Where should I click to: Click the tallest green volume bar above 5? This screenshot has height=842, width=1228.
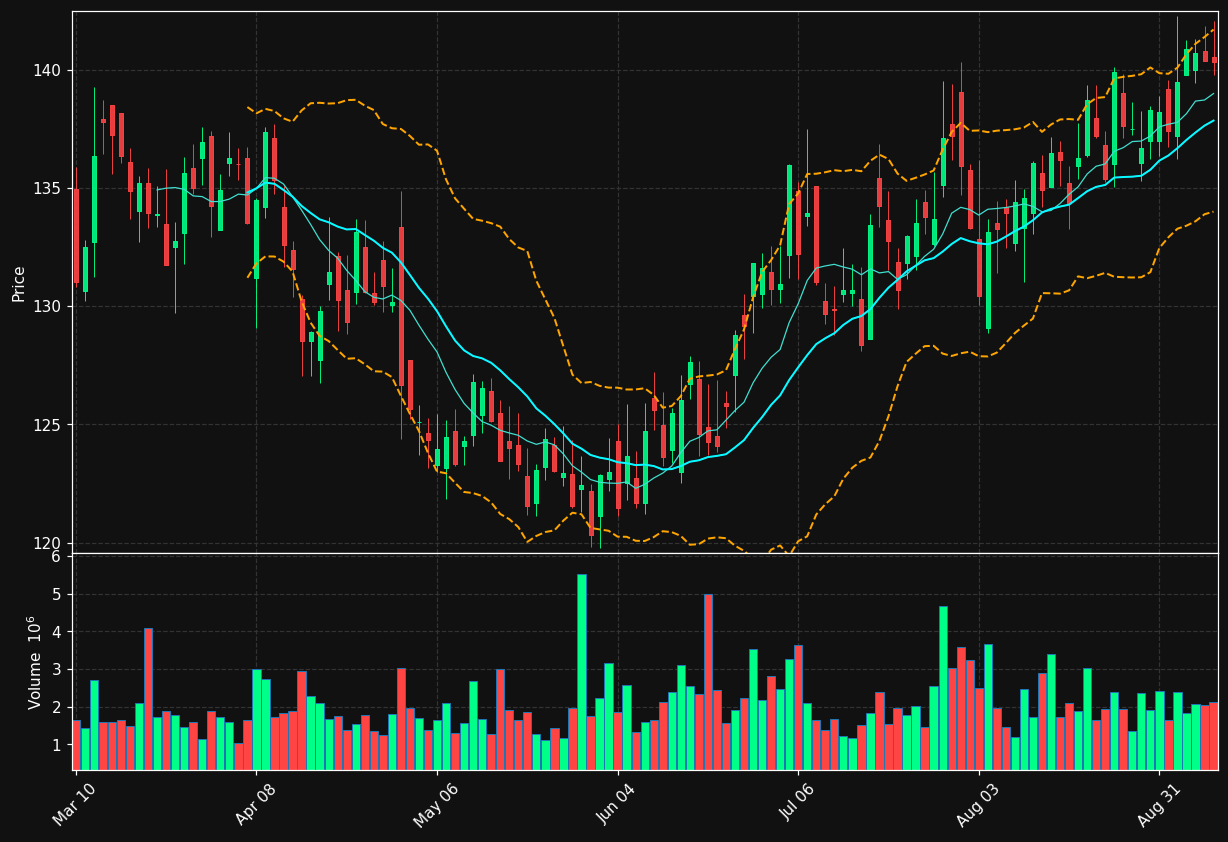[x=582, y=672]
